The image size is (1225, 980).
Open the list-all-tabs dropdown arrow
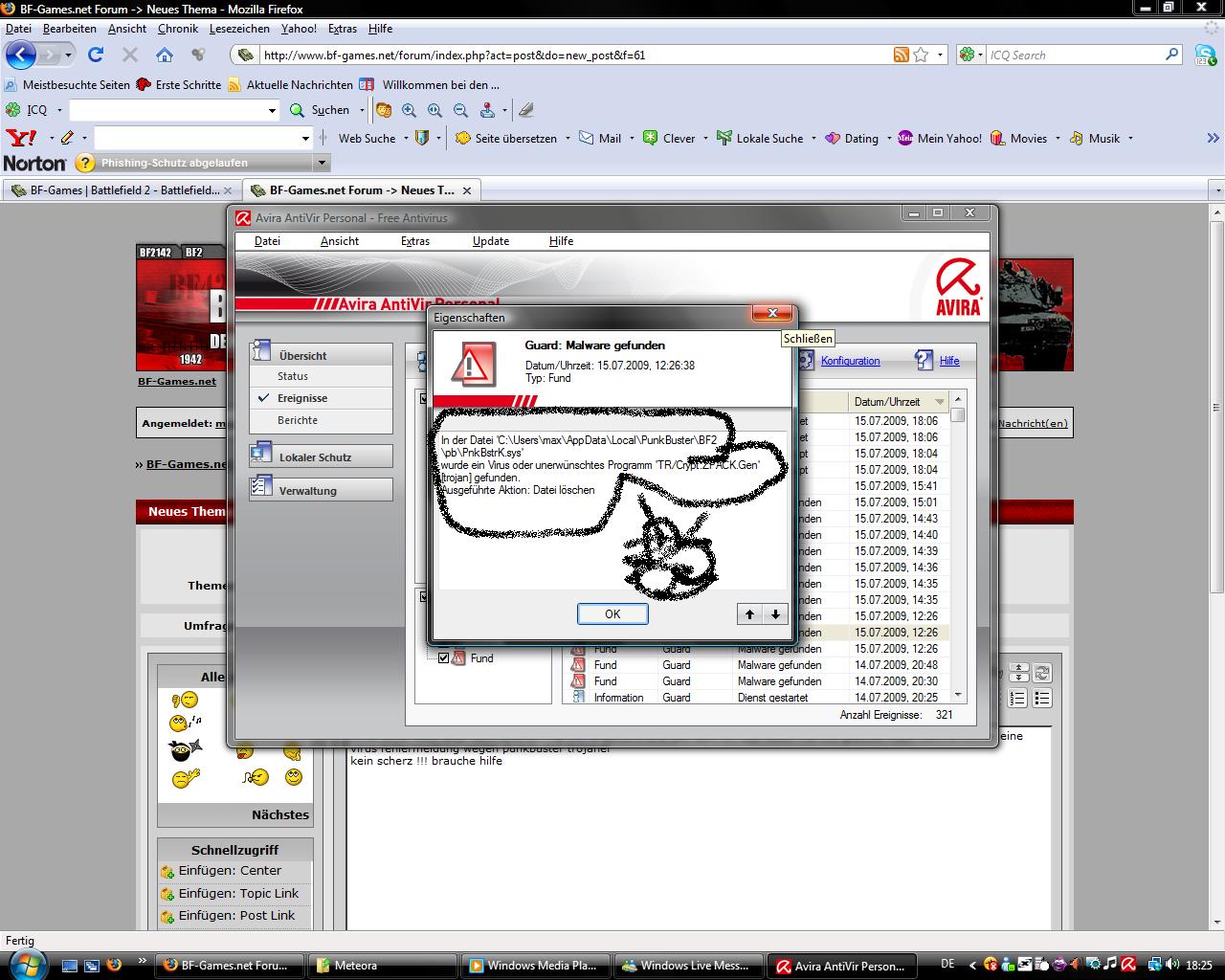pos(1217,189)
